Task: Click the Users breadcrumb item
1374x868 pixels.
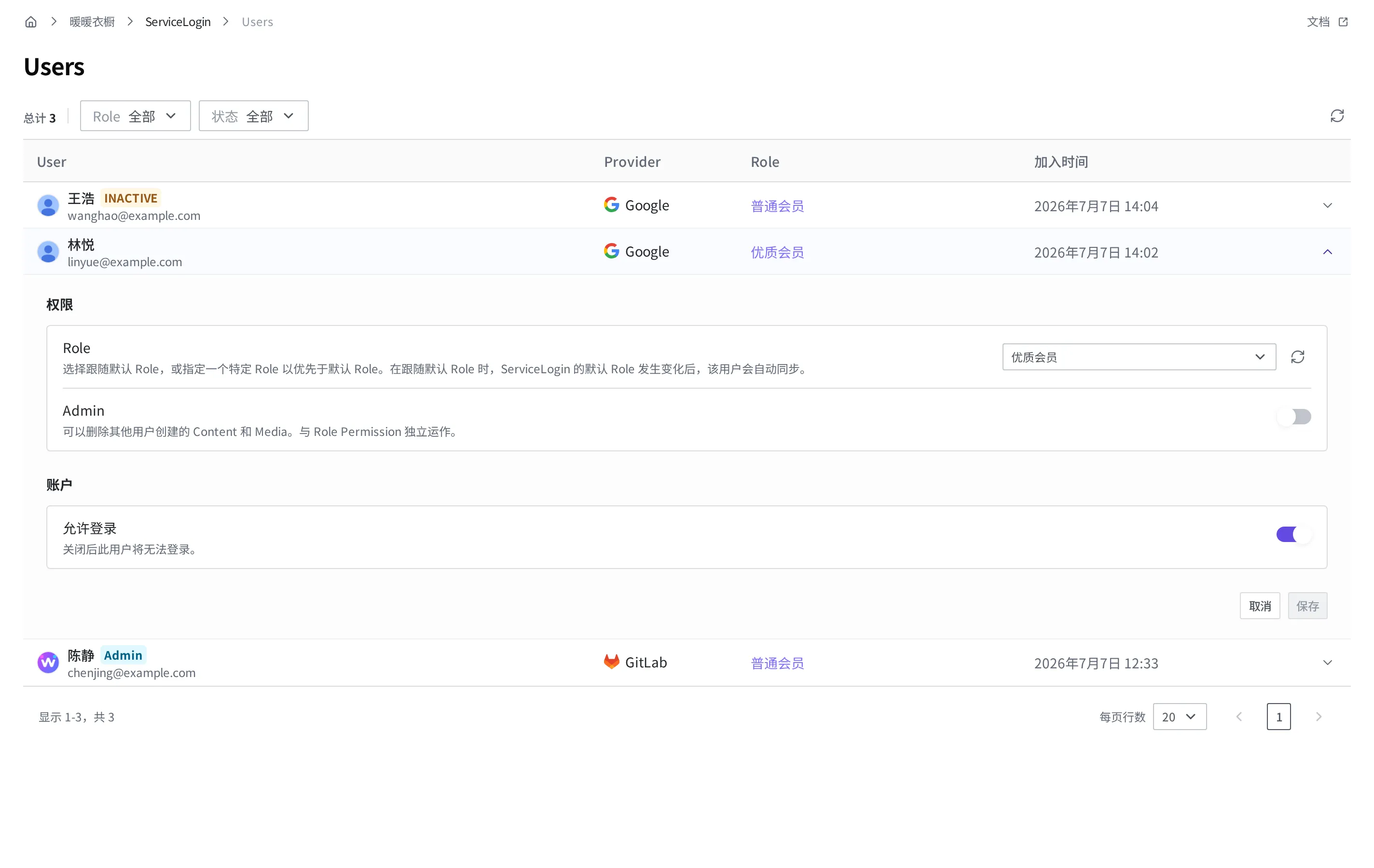Action: (257, 22)
